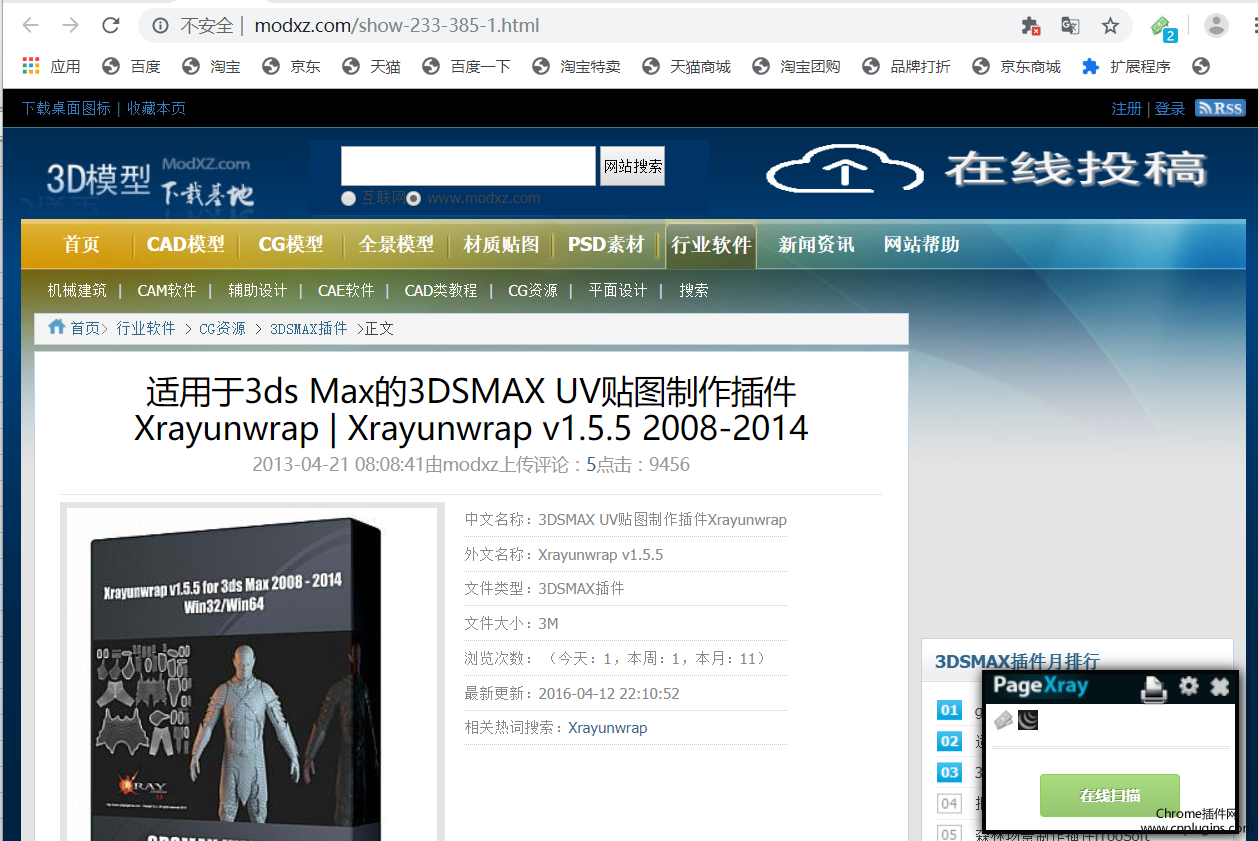
Task: Open the 天猫 bookmark
Action: pyautogui.click(x=372, y=66)
